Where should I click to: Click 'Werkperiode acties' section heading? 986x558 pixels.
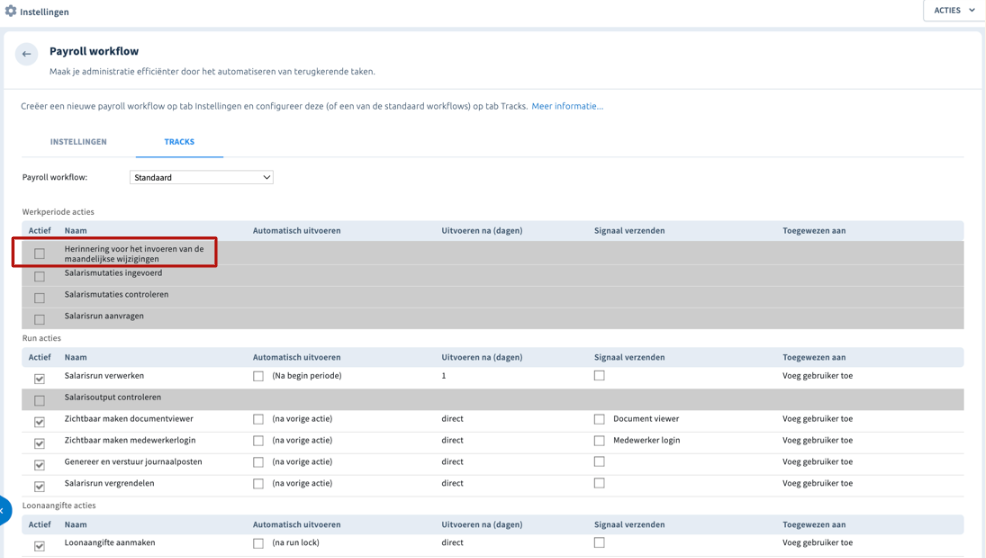click(x=58, y=212)
